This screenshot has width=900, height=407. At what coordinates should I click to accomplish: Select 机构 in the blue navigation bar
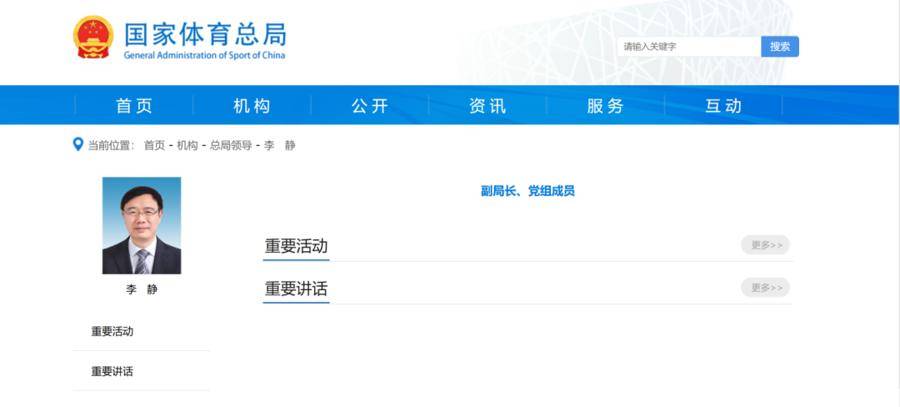[x=252, y=106]
